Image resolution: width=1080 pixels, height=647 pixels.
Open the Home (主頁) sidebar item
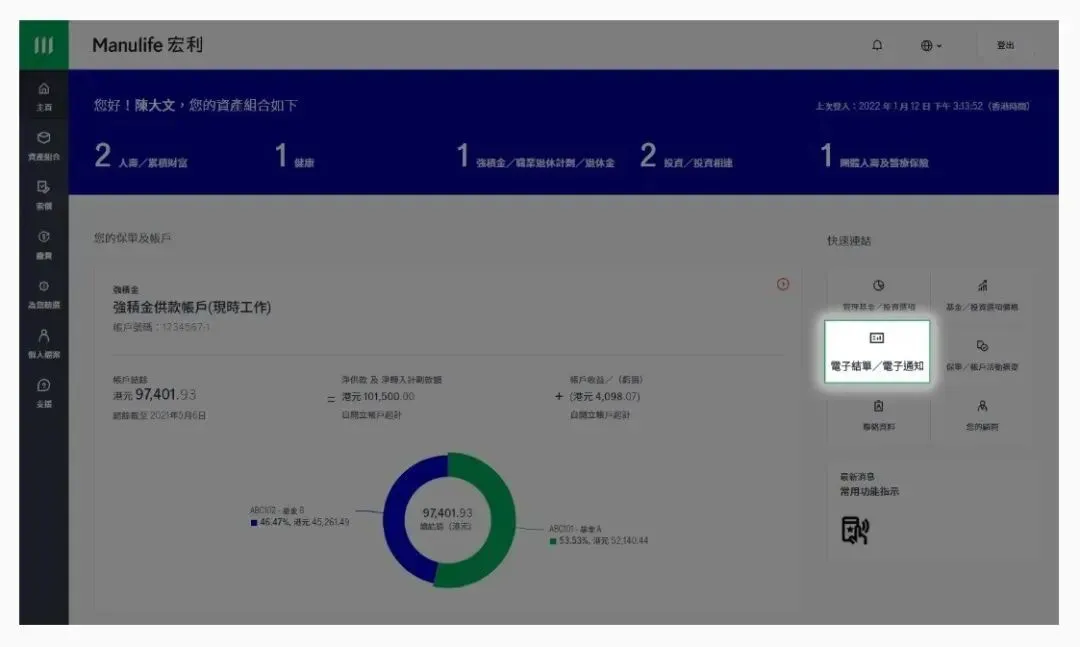coord(43,96)
